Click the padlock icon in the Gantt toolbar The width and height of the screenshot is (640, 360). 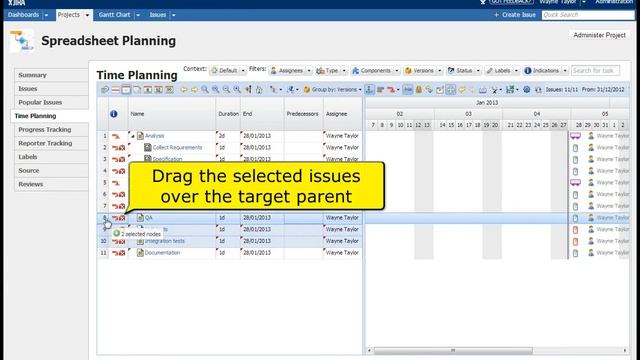click(419, 89)
